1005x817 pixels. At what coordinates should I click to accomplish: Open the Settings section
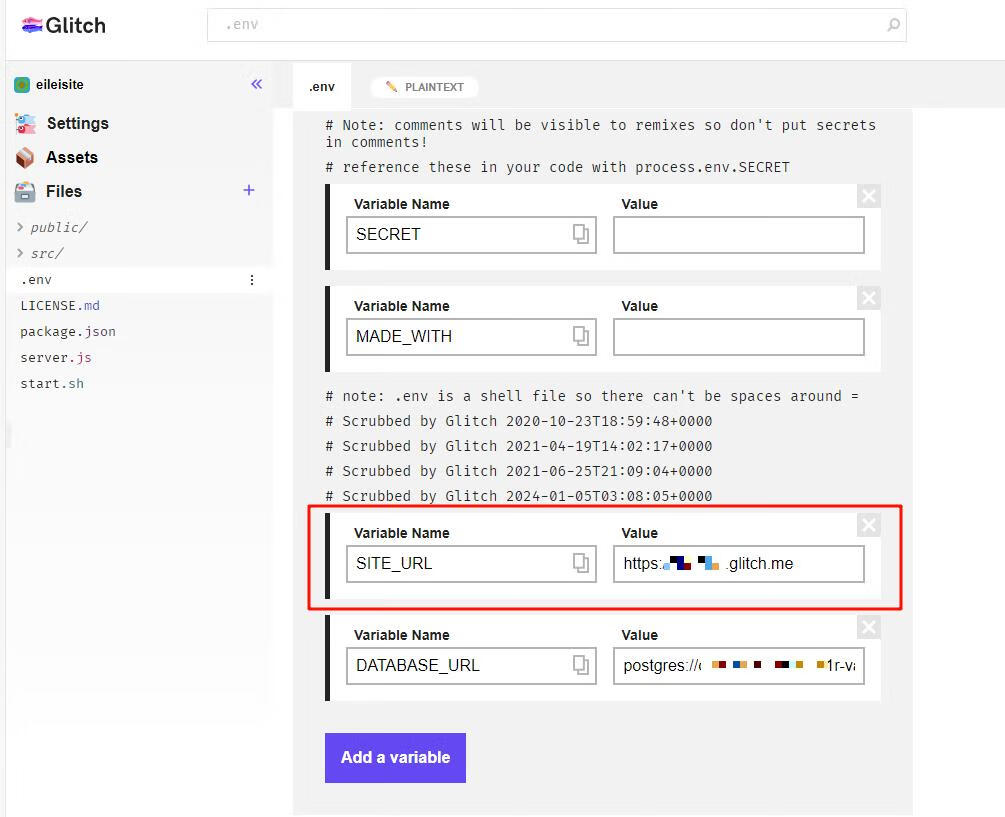77,123
